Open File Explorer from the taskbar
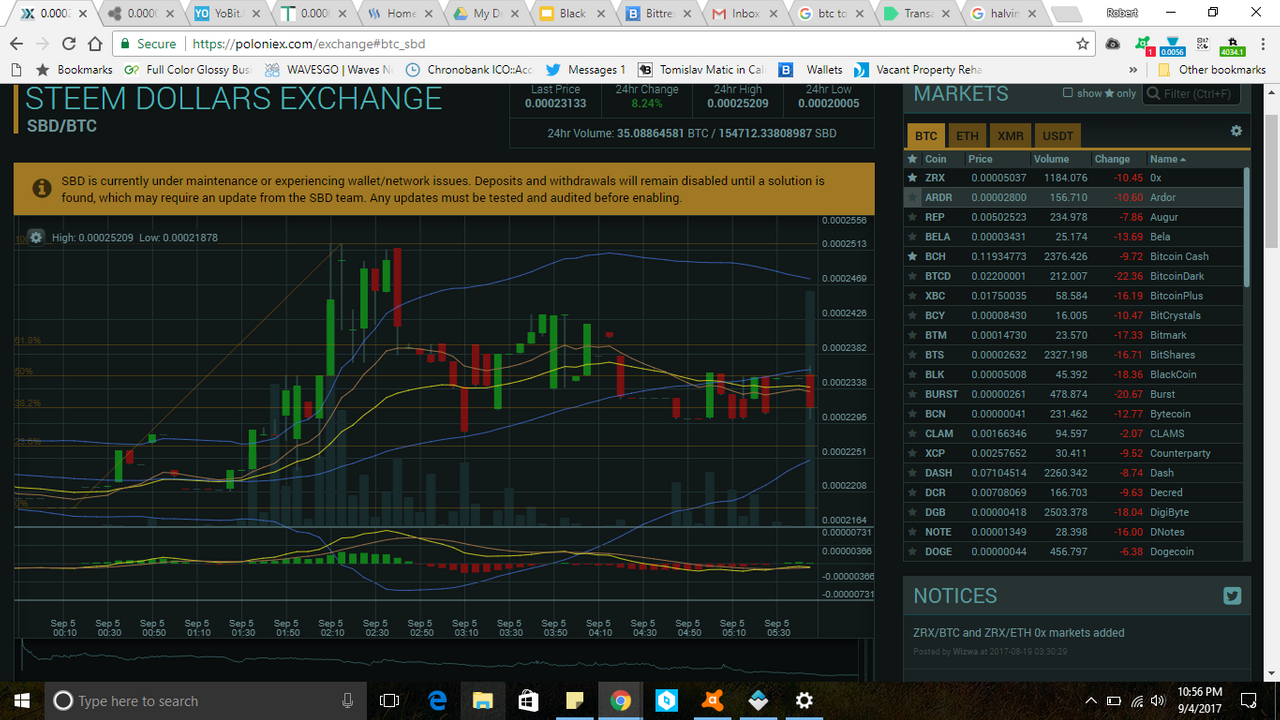This screenshot has width=1280, height=720. pyautogui.click(x=482, y=700)
